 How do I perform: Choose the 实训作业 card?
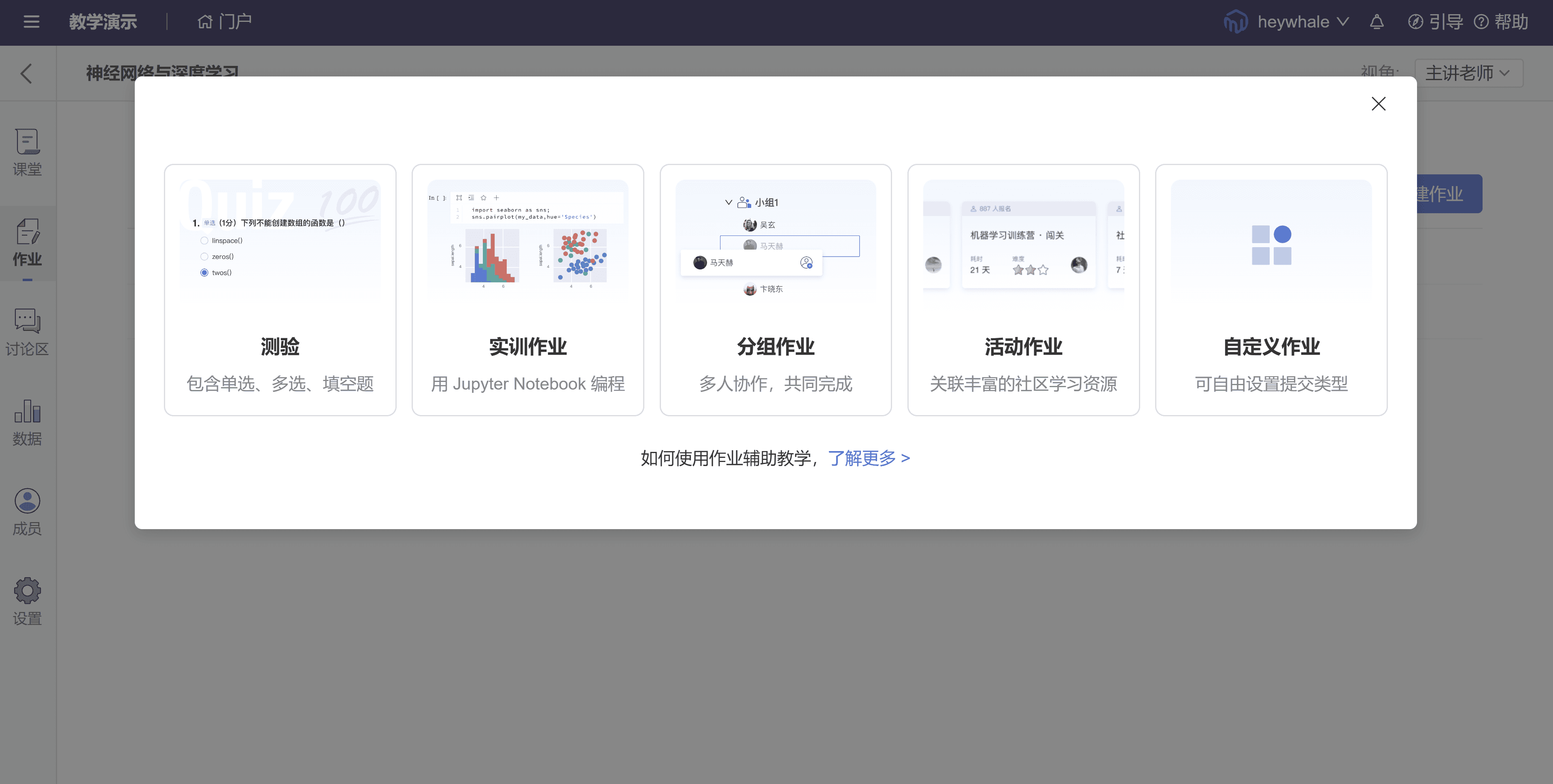(x=527, y=290)
